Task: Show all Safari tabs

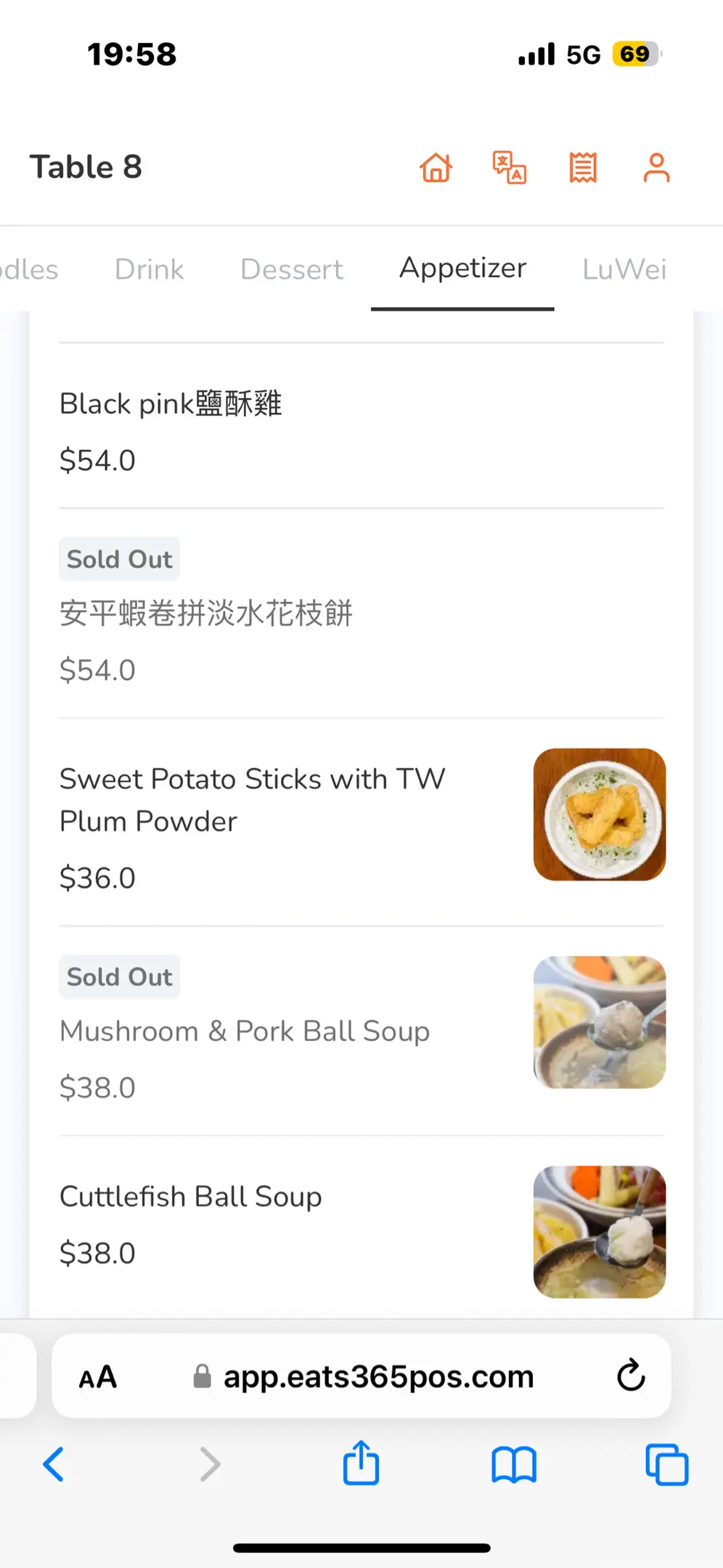Action: point(666,1463)
